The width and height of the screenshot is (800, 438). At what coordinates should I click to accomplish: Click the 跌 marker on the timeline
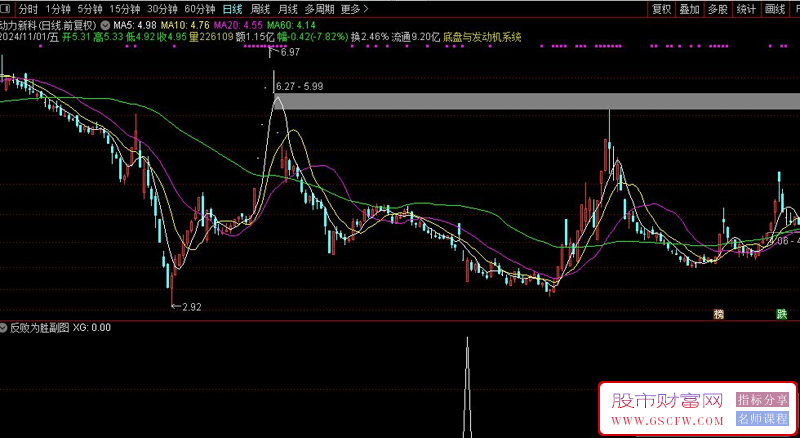click(782, 314)
